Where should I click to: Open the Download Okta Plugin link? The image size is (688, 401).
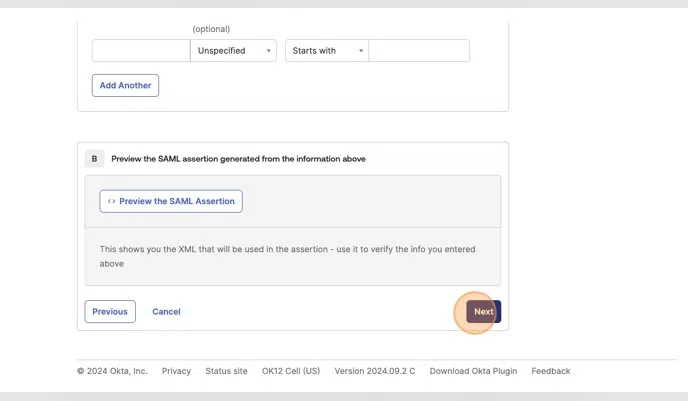(x=473, y=371)
